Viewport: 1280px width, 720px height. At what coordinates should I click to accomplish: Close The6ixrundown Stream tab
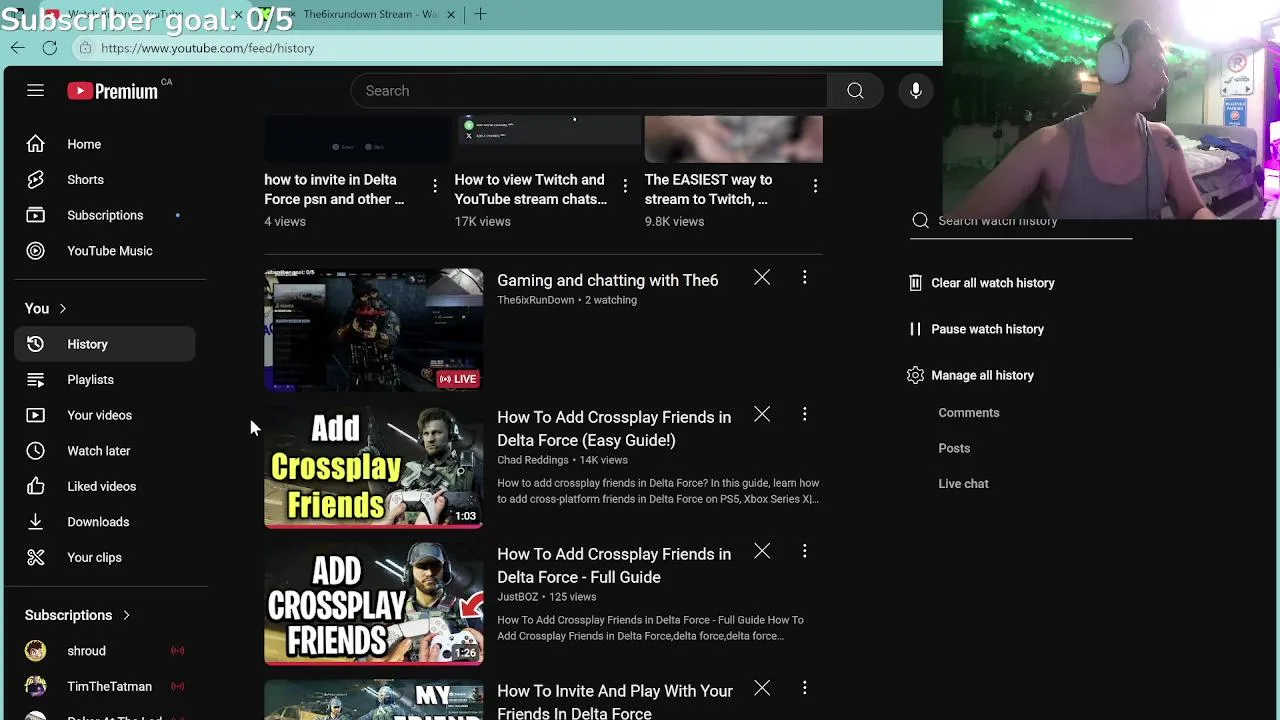pos(451,14)
